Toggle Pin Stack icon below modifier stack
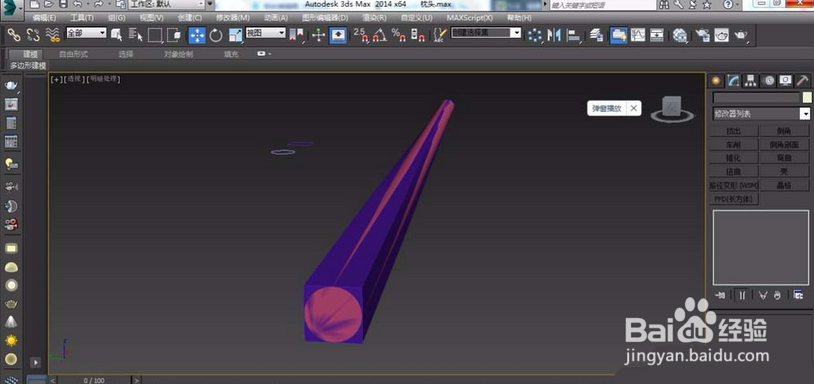The width and height of the screenshot is (814, 384). point(720,295)
